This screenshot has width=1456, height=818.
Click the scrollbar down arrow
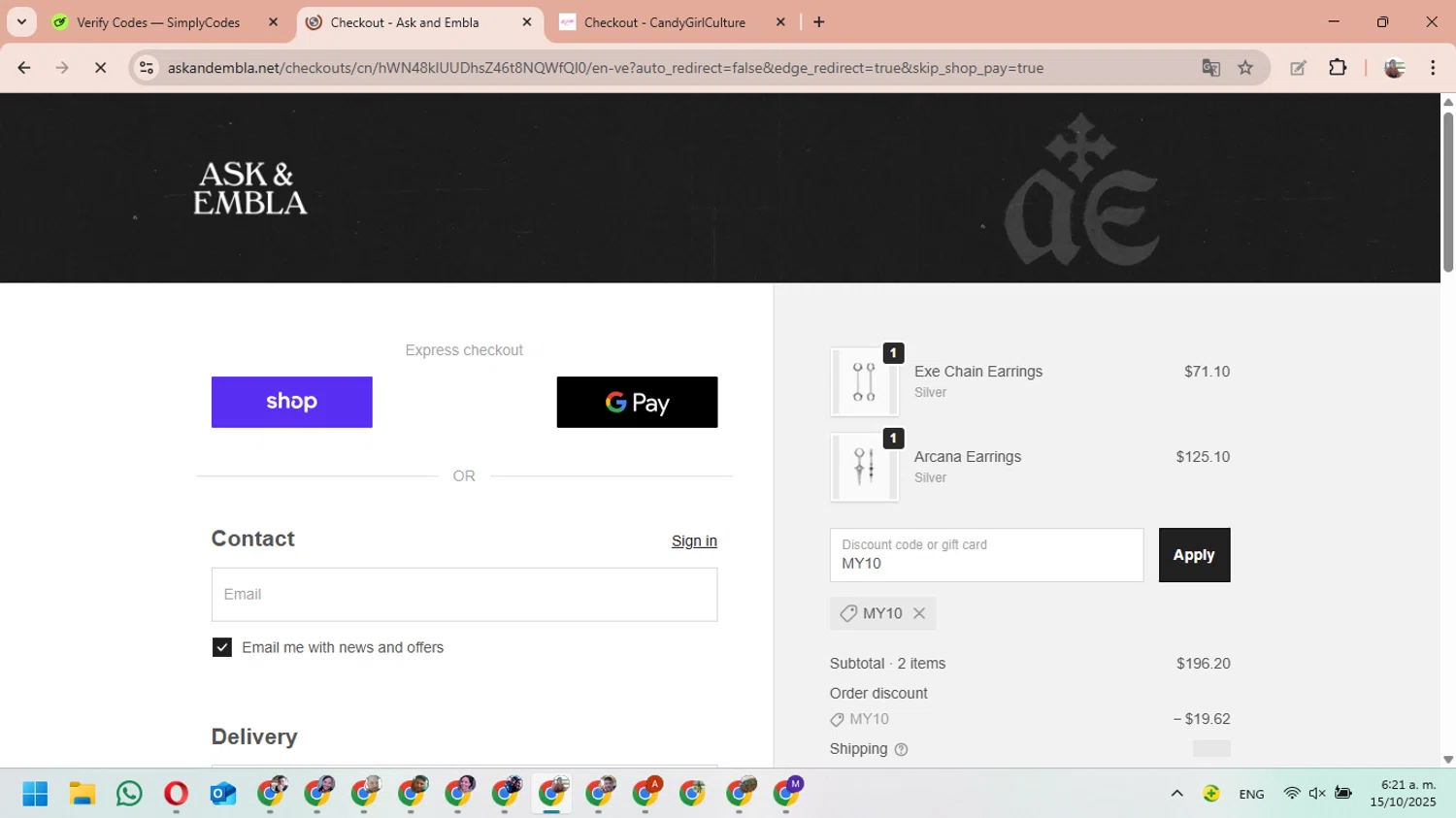pyautogui.click(x=1448, y=760)
